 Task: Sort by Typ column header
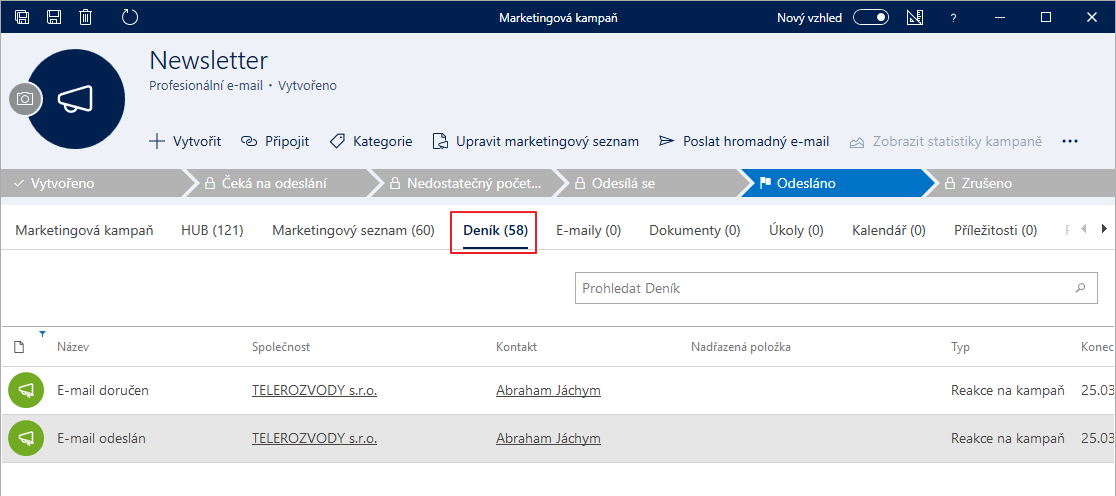[960, 347]
